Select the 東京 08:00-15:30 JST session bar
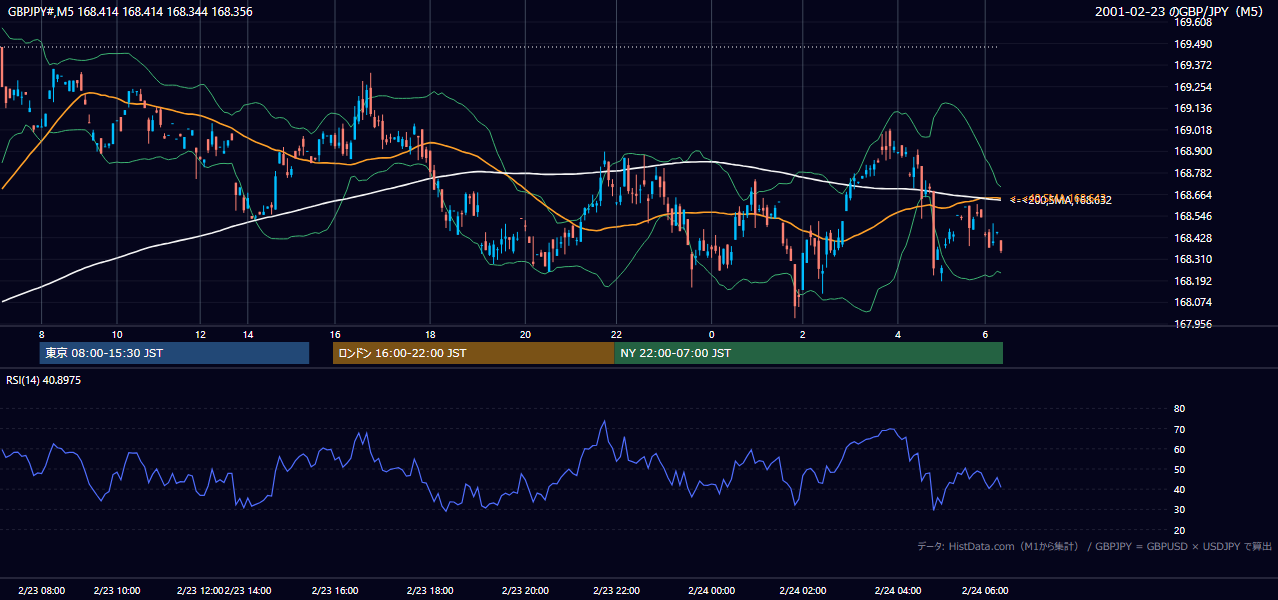This screenshot has width=1278, height=600. 174,353
